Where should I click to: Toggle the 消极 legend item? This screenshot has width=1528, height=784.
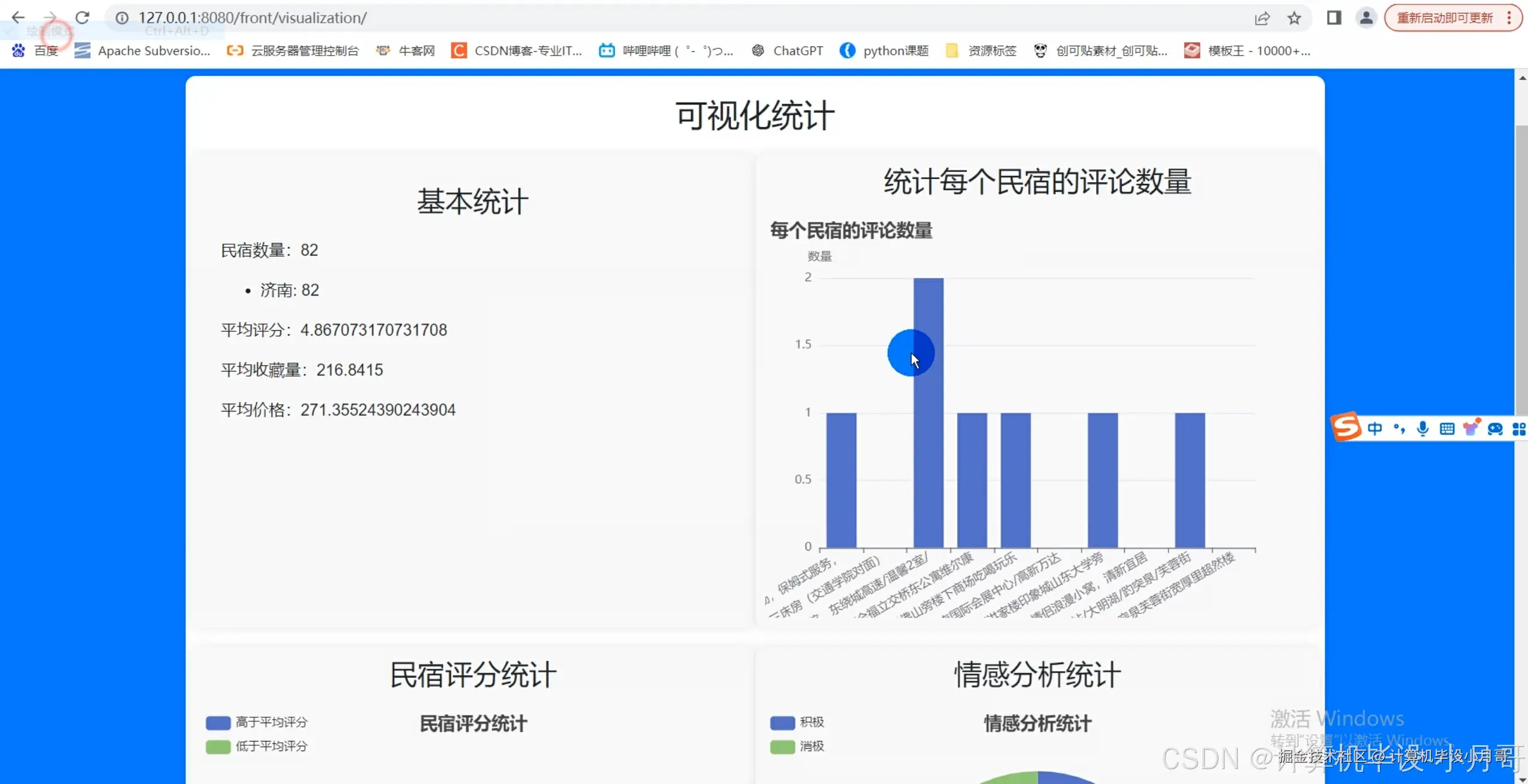[797, 746]
